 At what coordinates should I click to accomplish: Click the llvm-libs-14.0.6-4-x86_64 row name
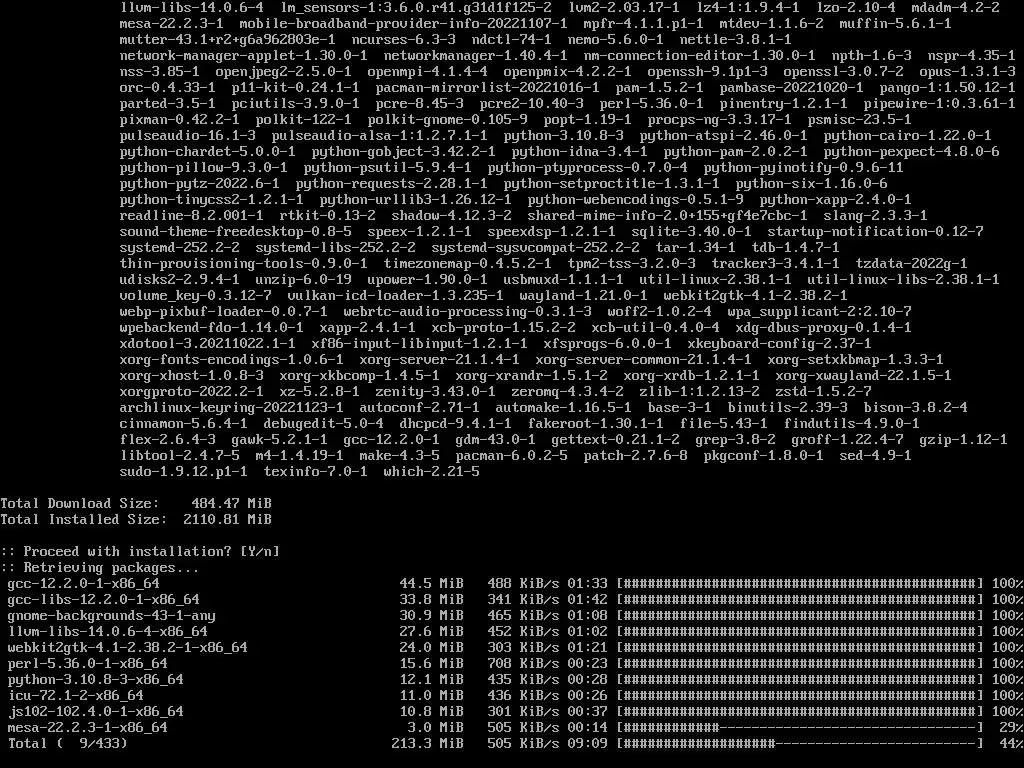(x=108, y=632)
